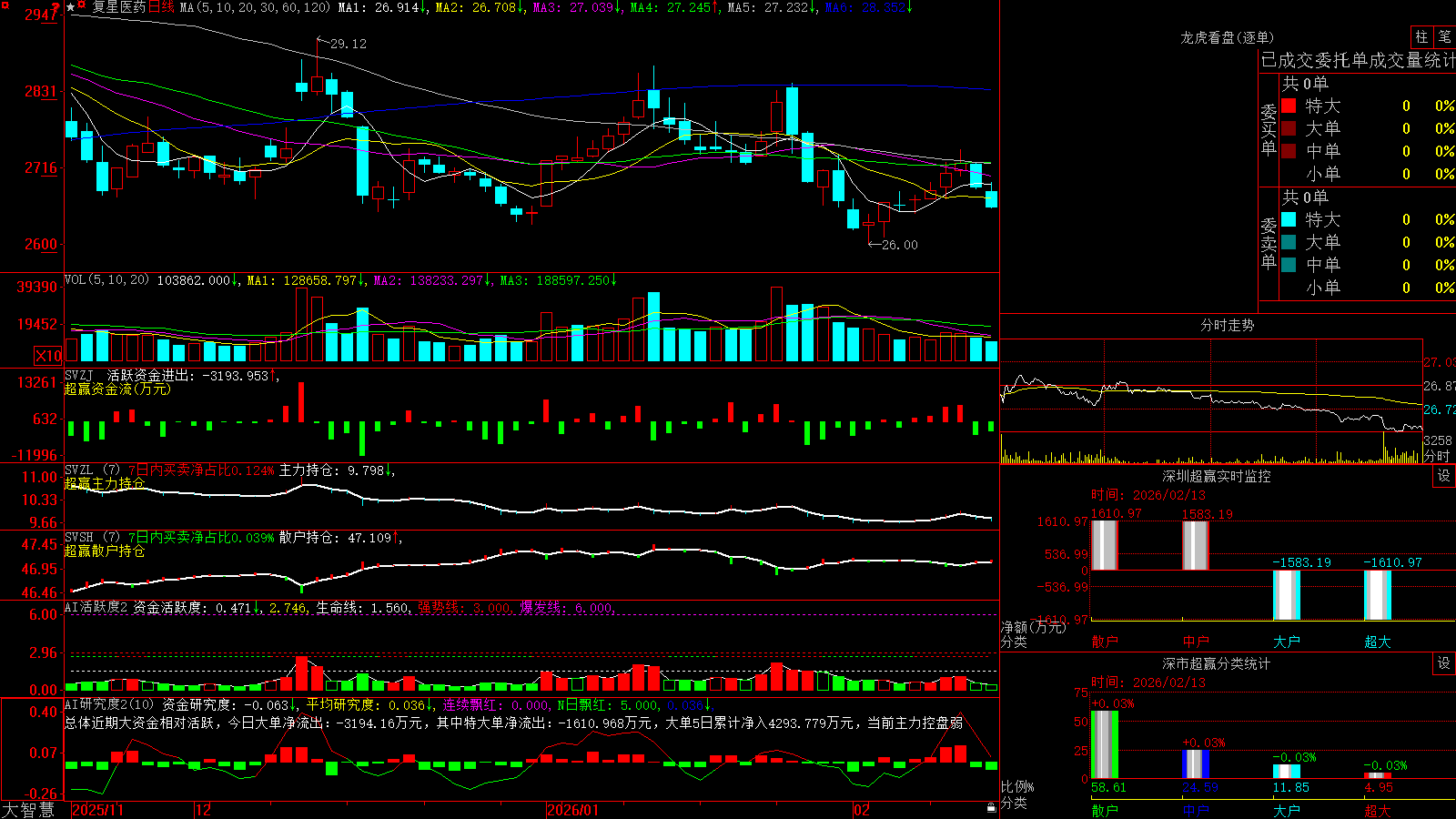
Task: Click the 29.12 high price annotation
Action: (x=349, y=44)
